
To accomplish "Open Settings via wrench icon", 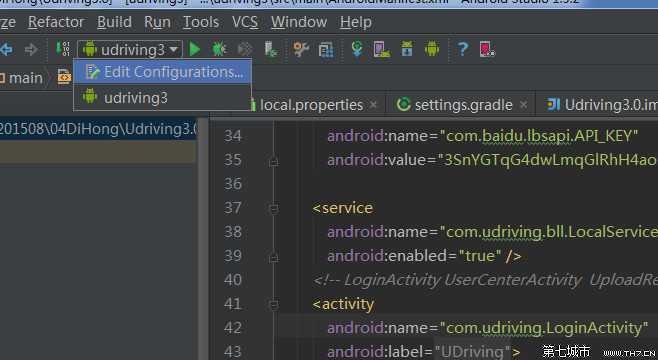I will [x=300, y=49].
